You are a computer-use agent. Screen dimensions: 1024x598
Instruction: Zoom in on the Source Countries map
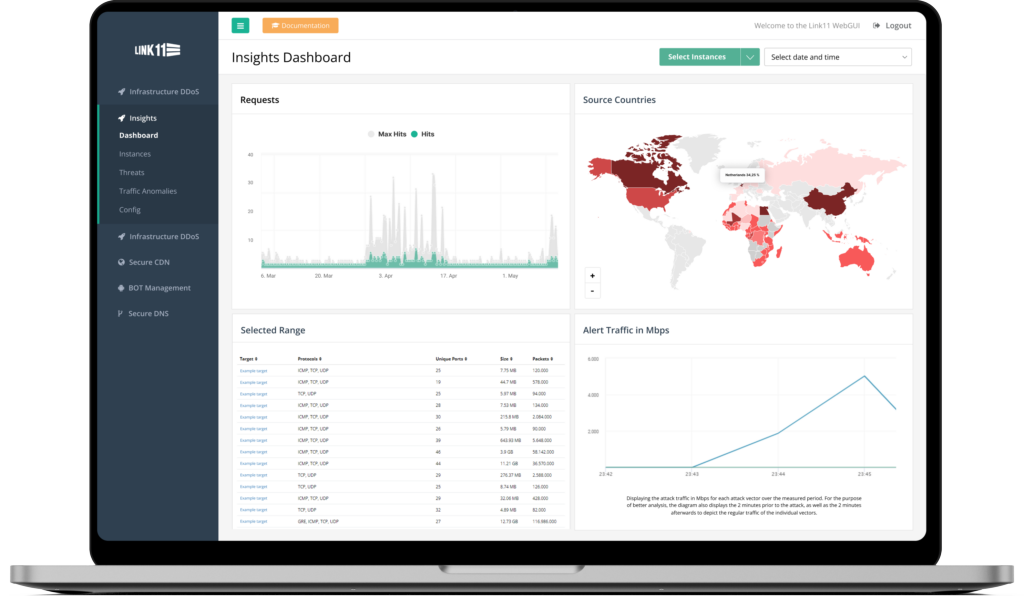[592, 275]
